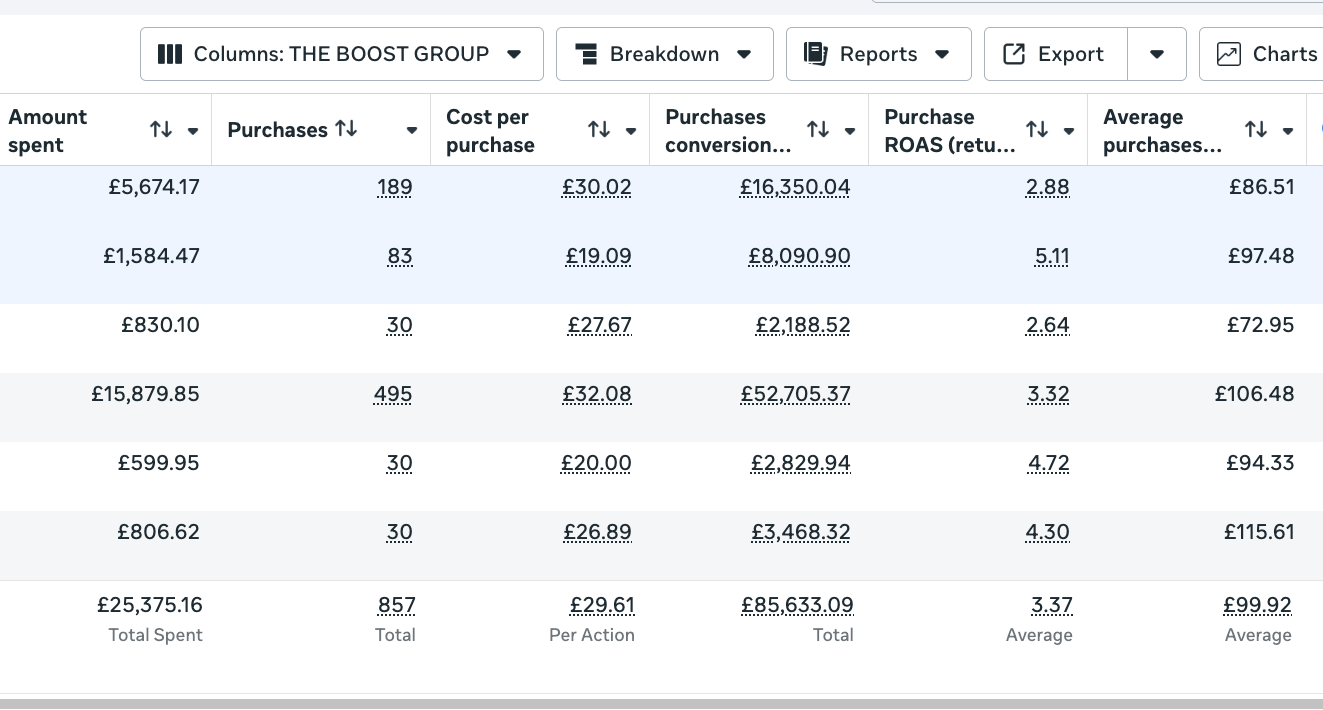Image resolution: width=1323 pixels, height=710 pixels.
Task: Click the Reports document icon
Action: pos(816,54)
